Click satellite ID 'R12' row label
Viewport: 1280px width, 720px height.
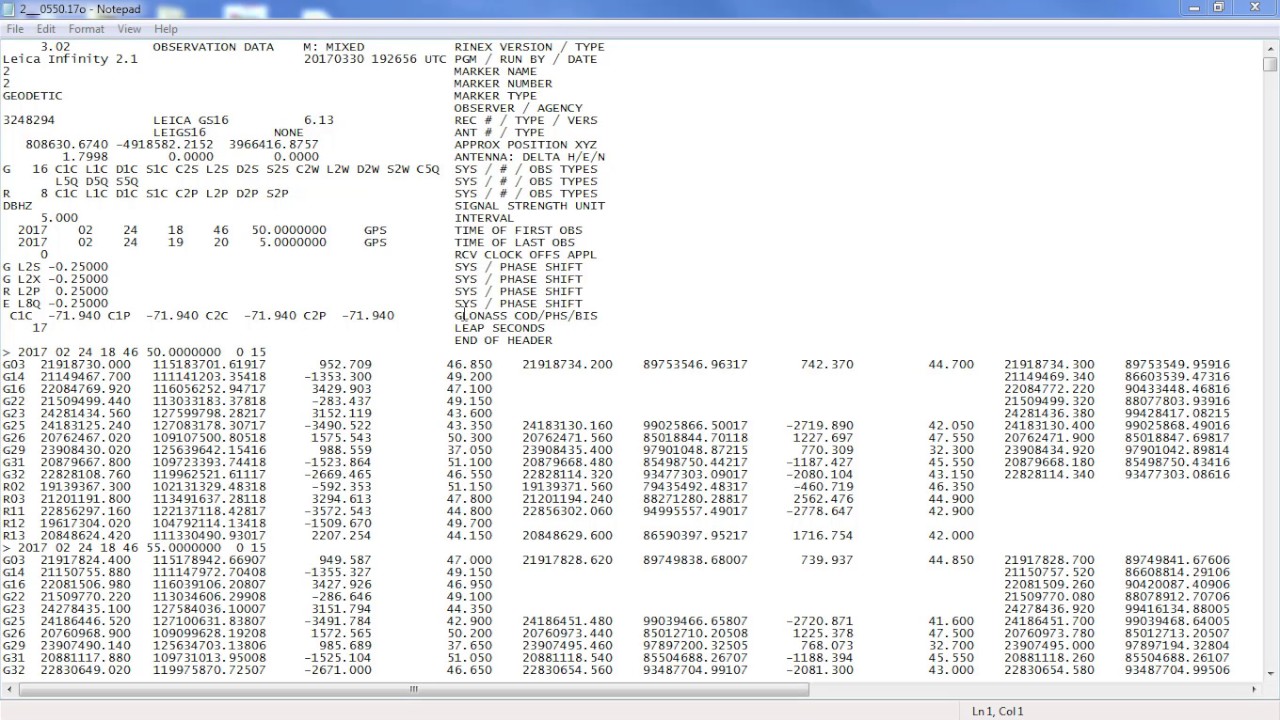13,523
